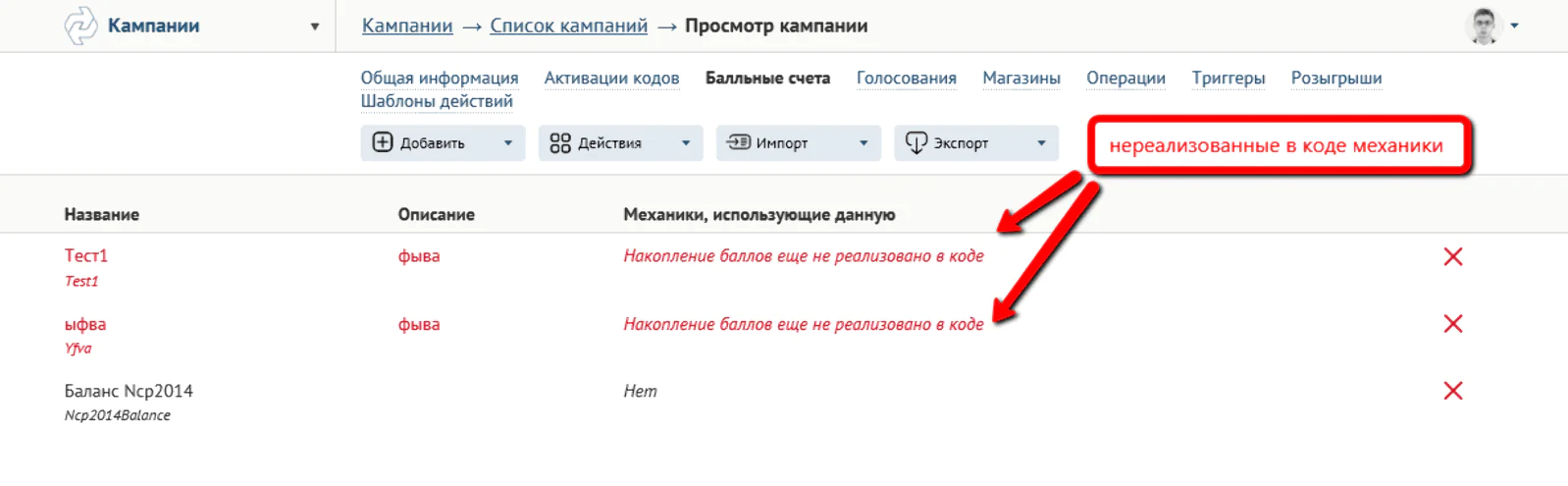Open Список кампаний breadcrumb link
This screenshot has width=1568, height=486.
[x=569, y=26]
